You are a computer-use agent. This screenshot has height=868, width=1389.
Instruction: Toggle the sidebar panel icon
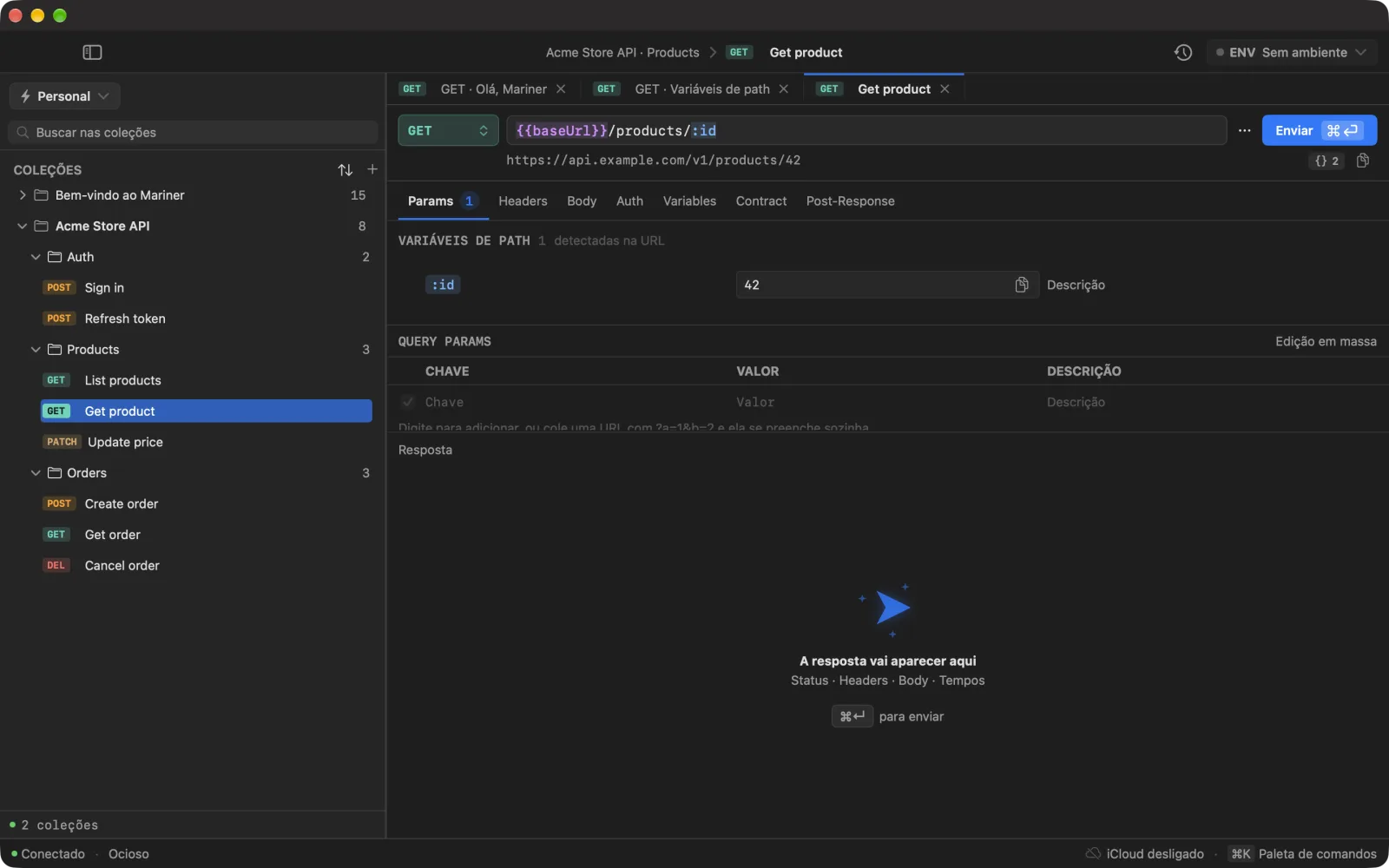(92, 52)
